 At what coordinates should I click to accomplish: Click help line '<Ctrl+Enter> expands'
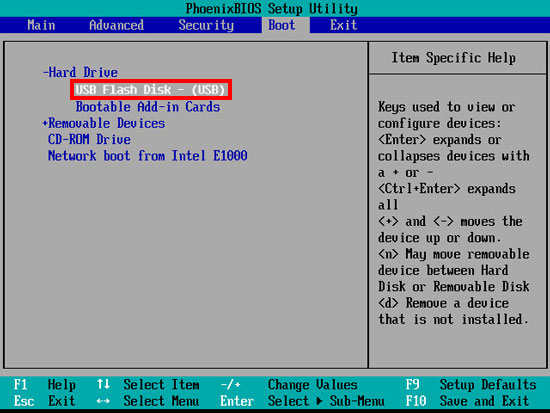[x=447, y=188]
